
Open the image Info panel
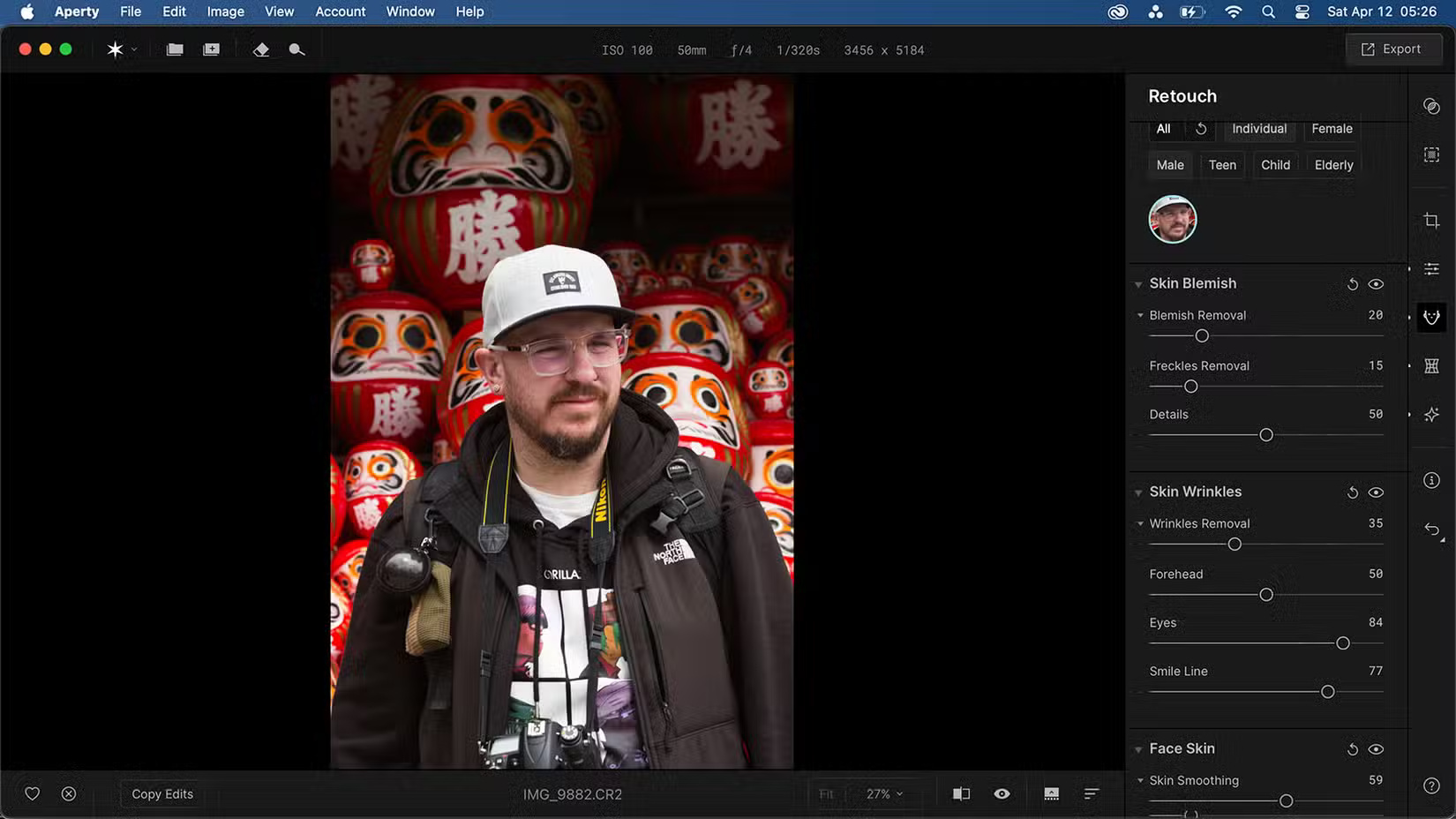click(1431, 479)
